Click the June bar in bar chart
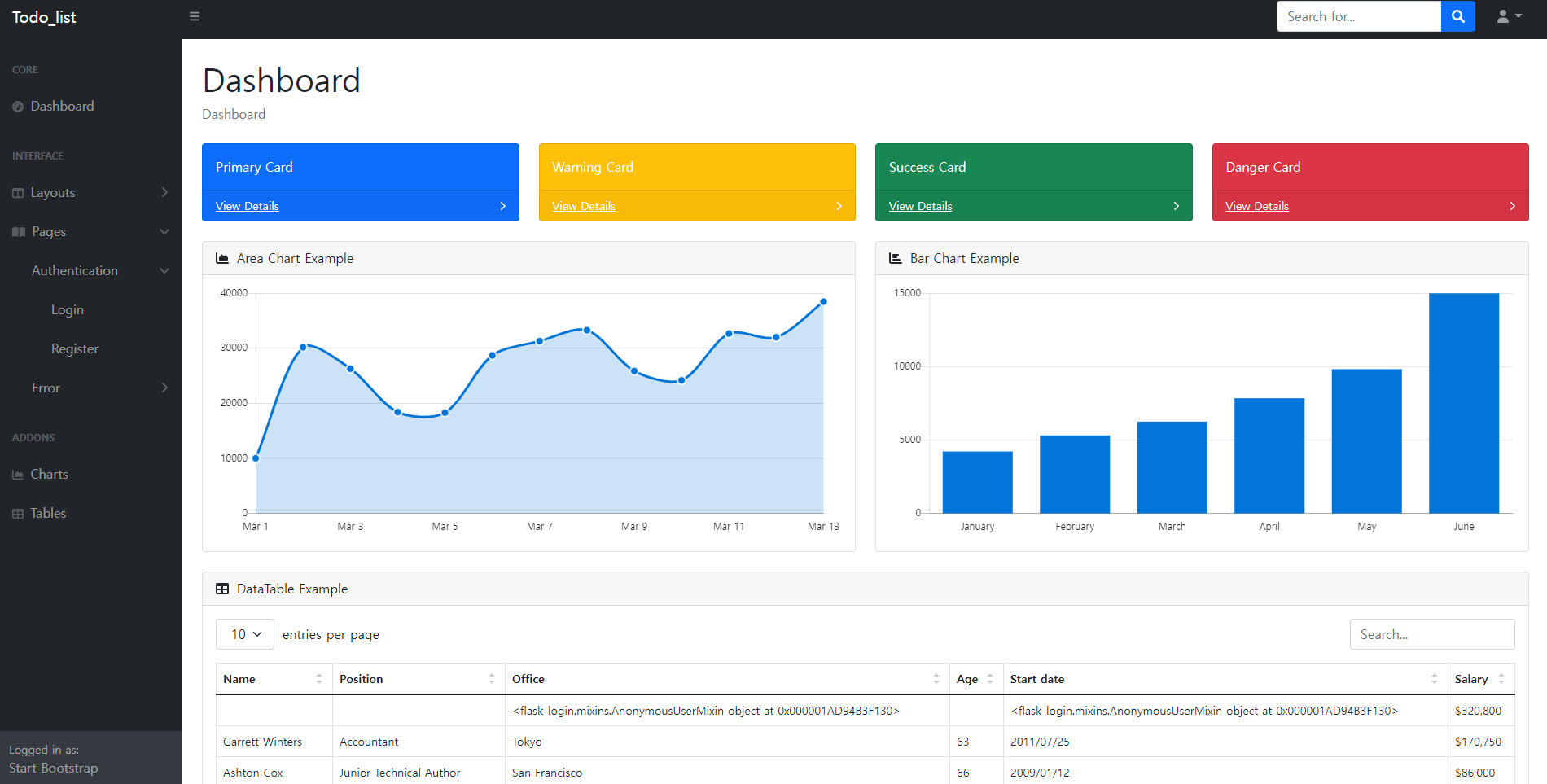The width and height of the screenshot is (1547, 784). point(1464,403)
